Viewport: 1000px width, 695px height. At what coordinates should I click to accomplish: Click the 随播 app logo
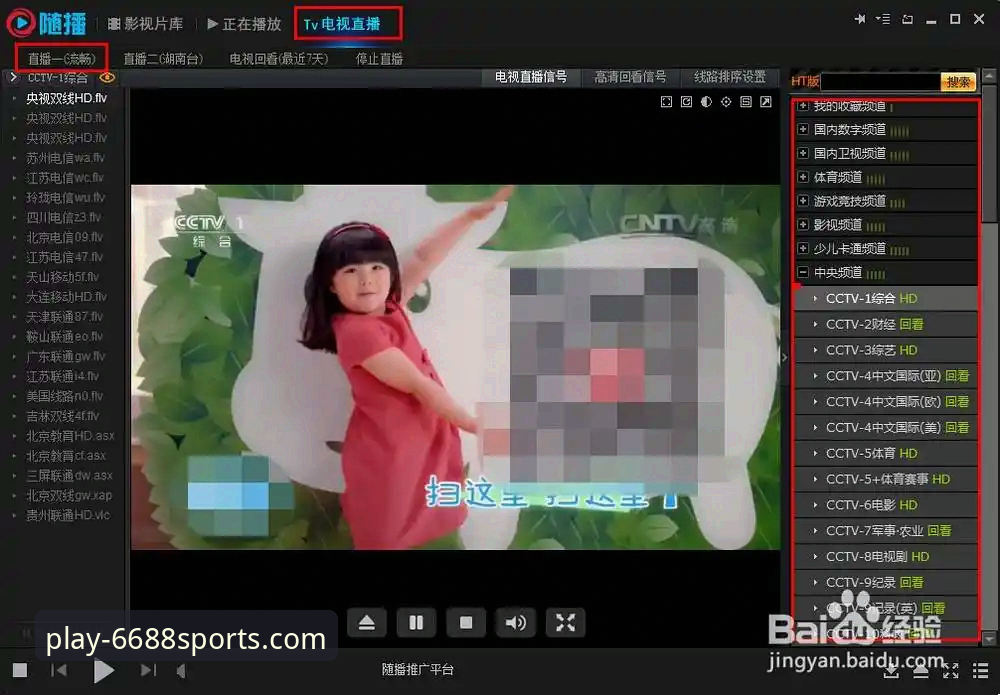(47, 24)
